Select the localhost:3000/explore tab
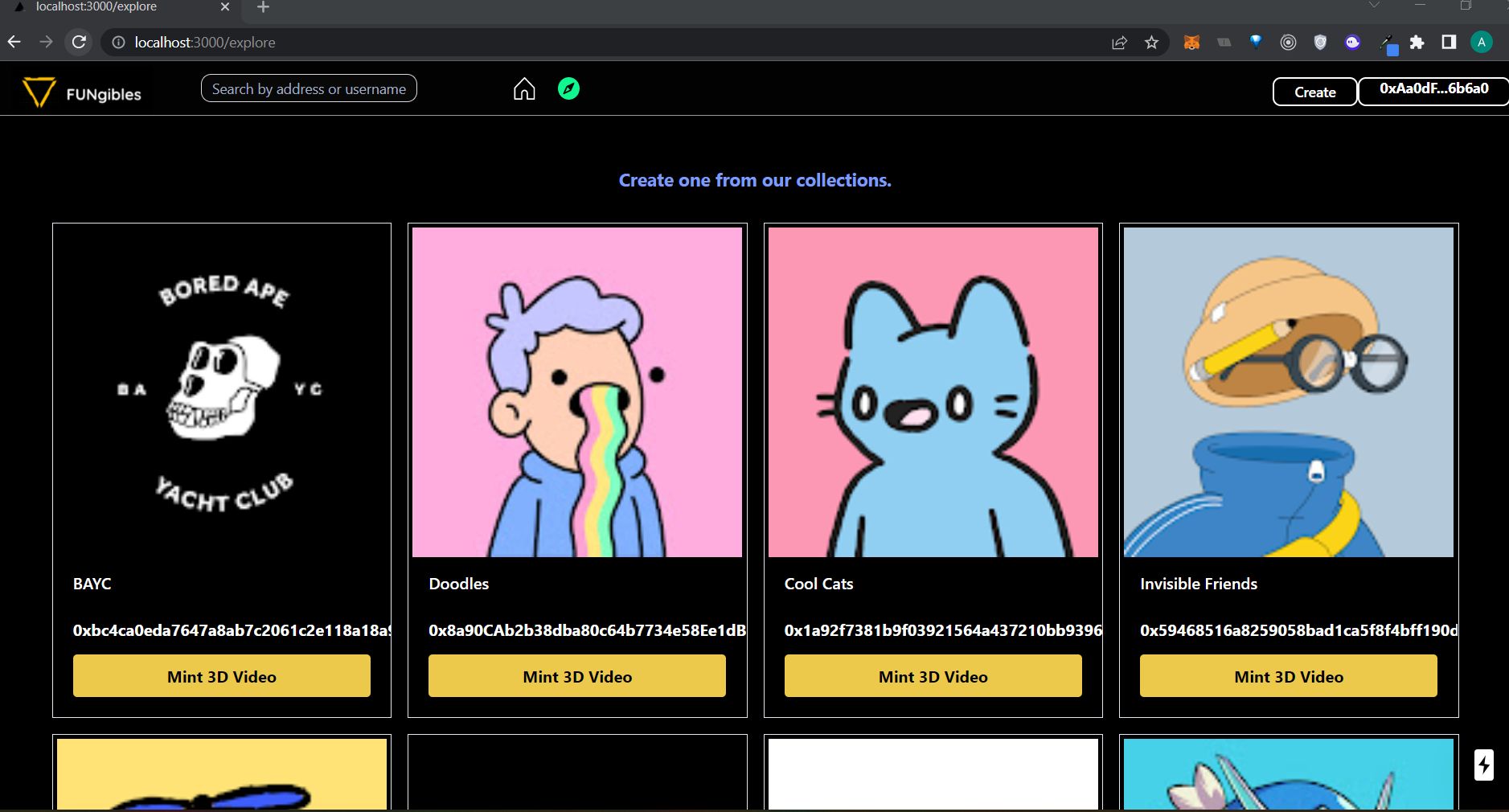Image resolution: width=1509 pixels, height=812 pixels. click(121, 7)
